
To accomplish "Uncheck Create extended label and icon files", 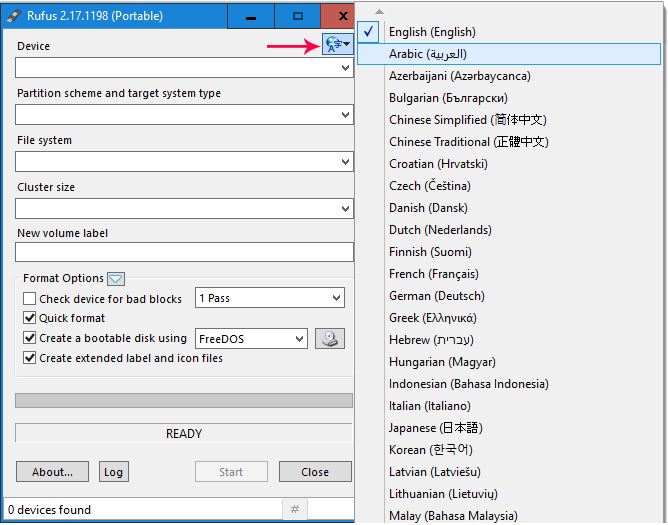I will click(x=29, y=358).
